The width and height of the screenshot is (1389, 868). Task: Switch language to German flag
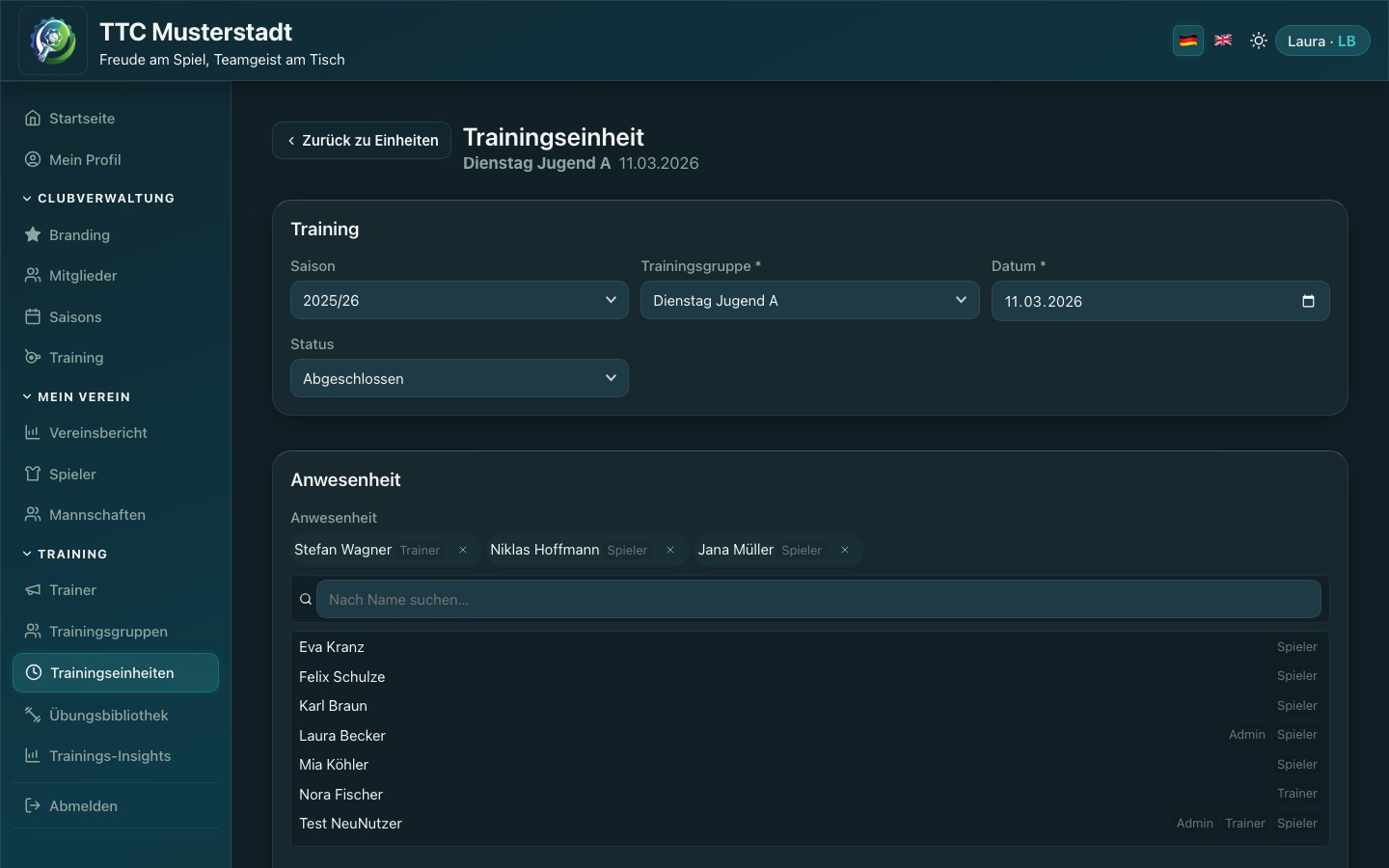[x=1188, y=41]
